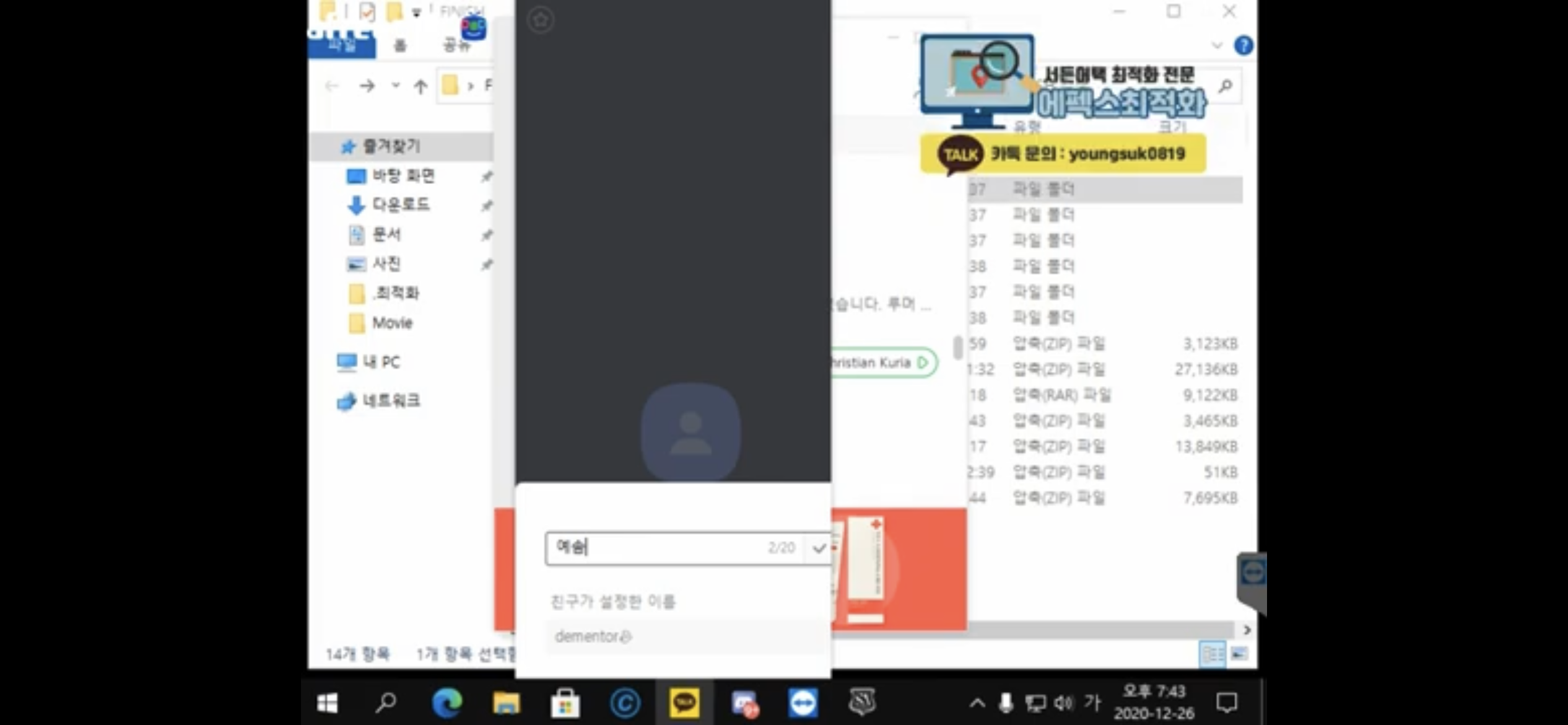Launch Microsoft Edge from the taskbar
The image size is (1568, 725).
[446, 703]
